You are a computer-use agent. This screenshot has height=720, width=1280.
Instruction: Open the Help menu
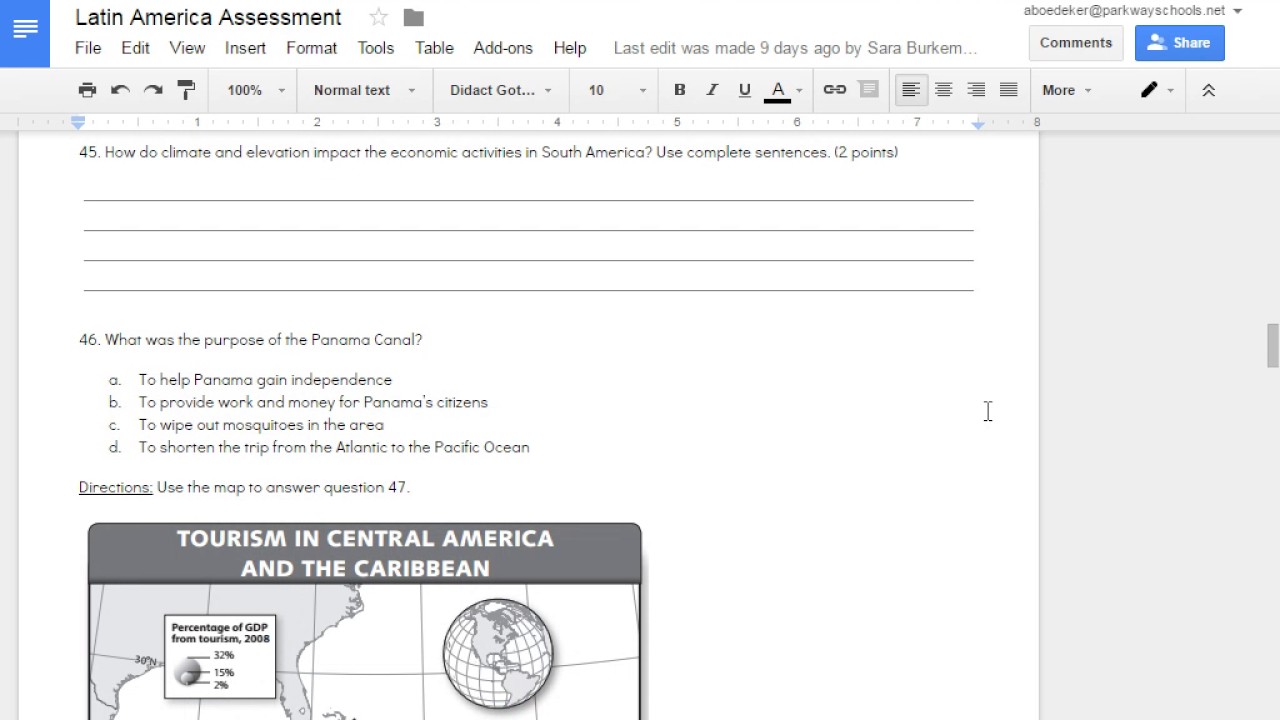point(570,48)
